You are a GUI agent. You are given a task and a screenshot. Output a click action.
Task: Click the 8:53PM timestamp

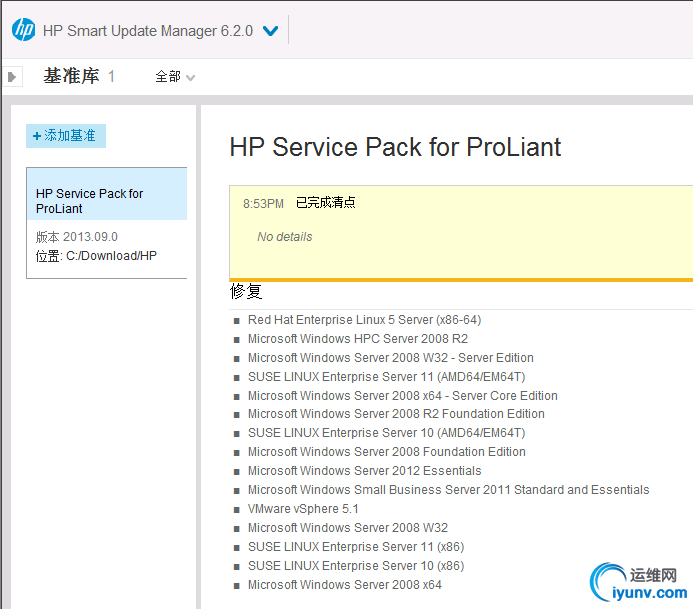(x=263, y=204)
